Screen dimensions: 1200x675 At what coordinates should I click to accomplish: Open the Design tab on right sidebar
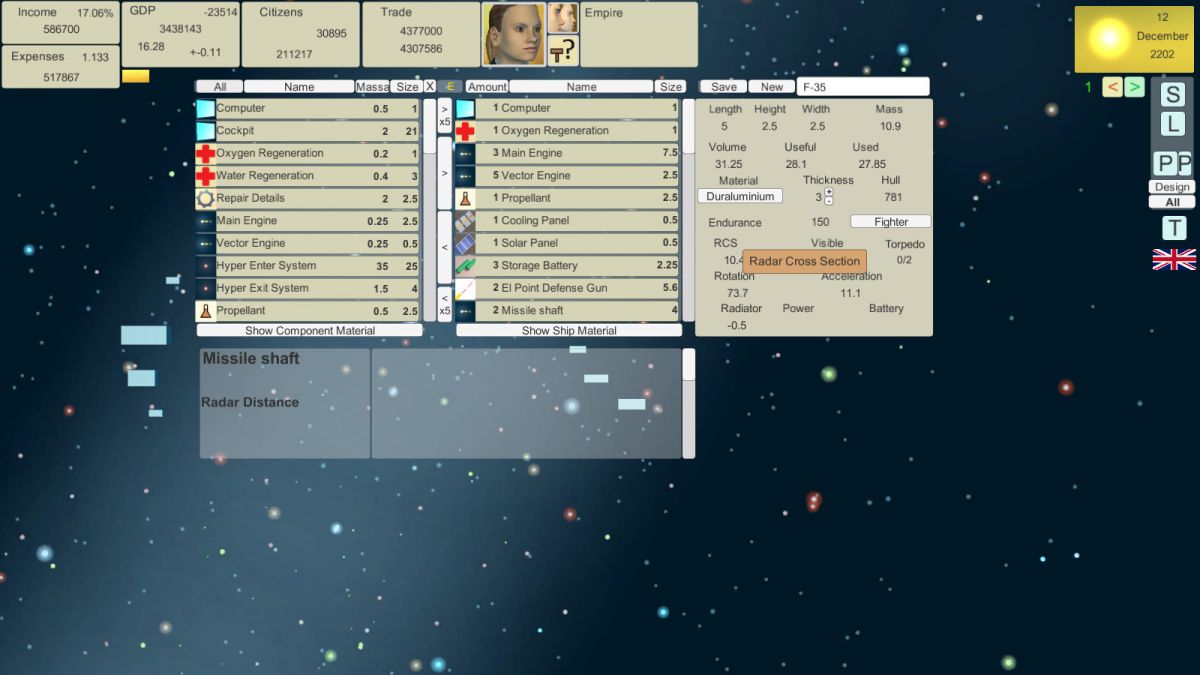[x=1171, y=187]
